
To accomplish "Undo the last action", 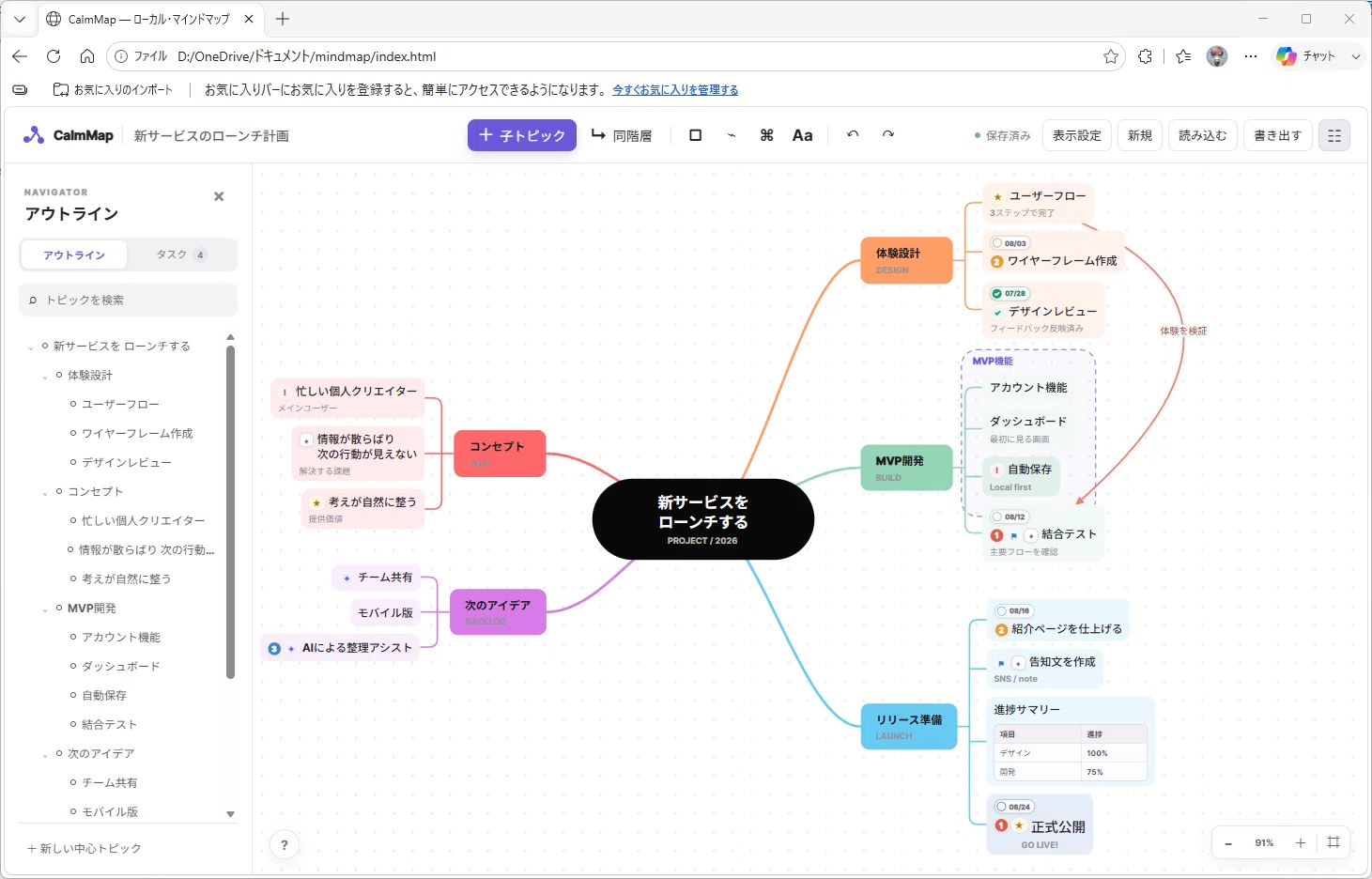I will (853, 135).
